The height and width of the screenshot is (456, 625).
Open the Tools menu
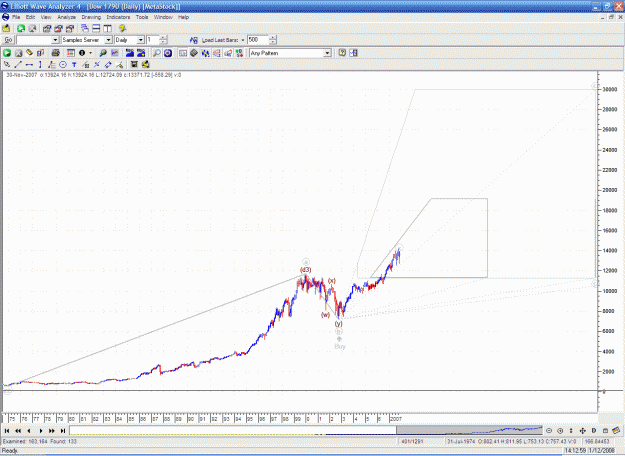click(142, 17)
